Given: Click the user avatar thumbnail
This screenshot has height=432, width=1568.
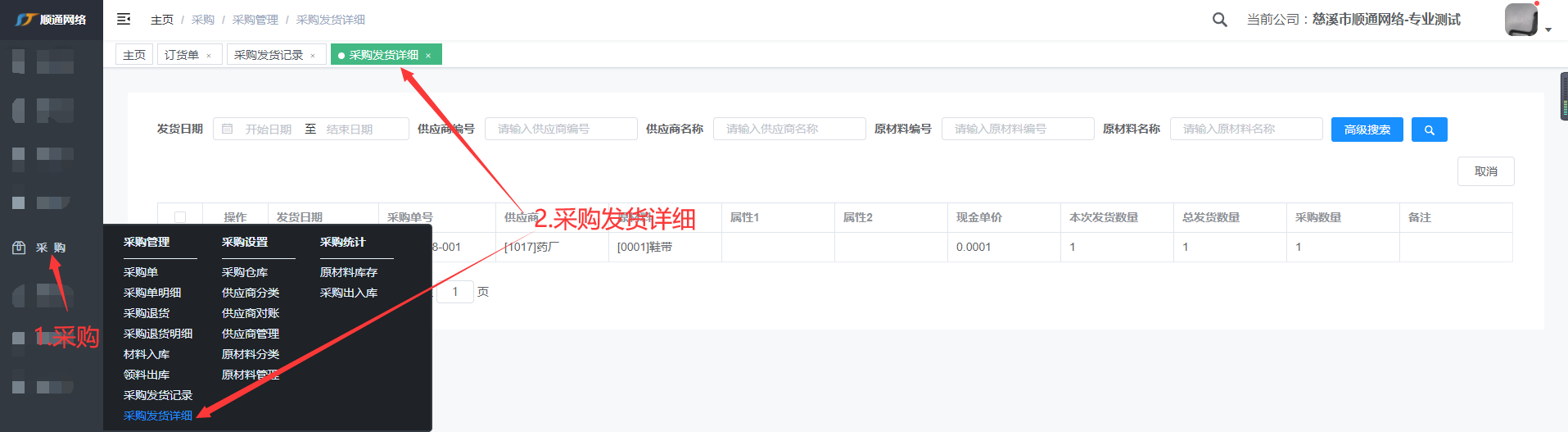Looking at the screenshot, I should click(x=1521, y=20).
